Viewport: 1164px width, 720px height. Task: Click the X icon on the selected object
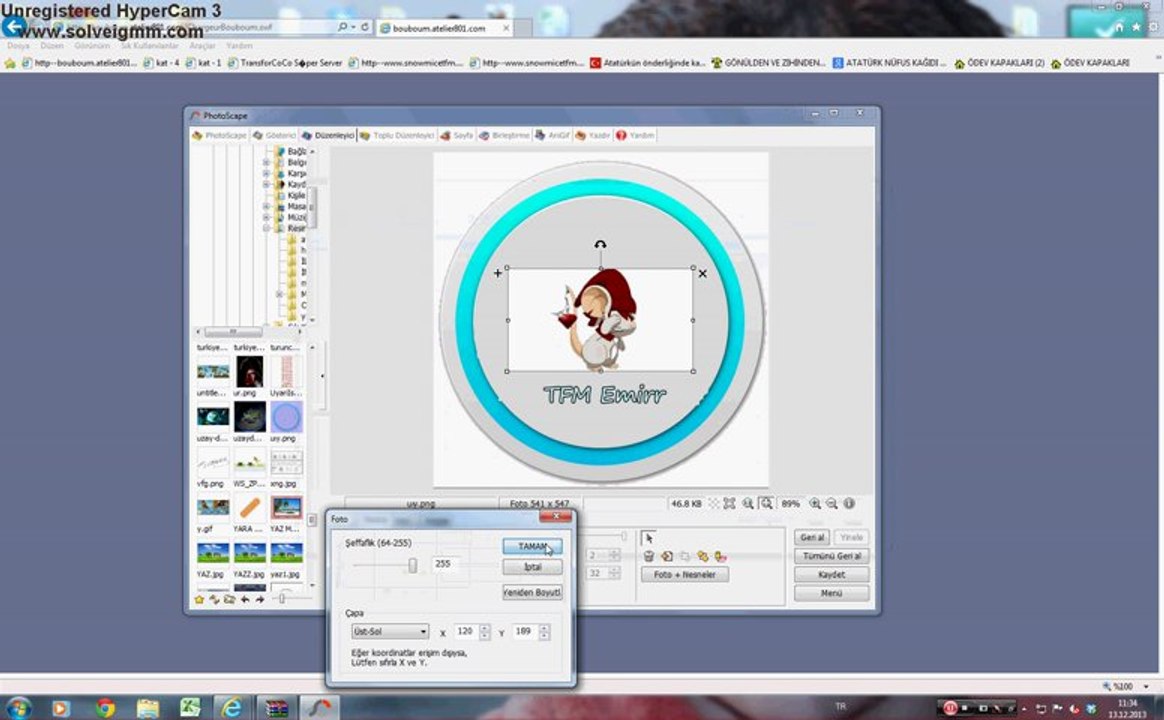[702, 273]
